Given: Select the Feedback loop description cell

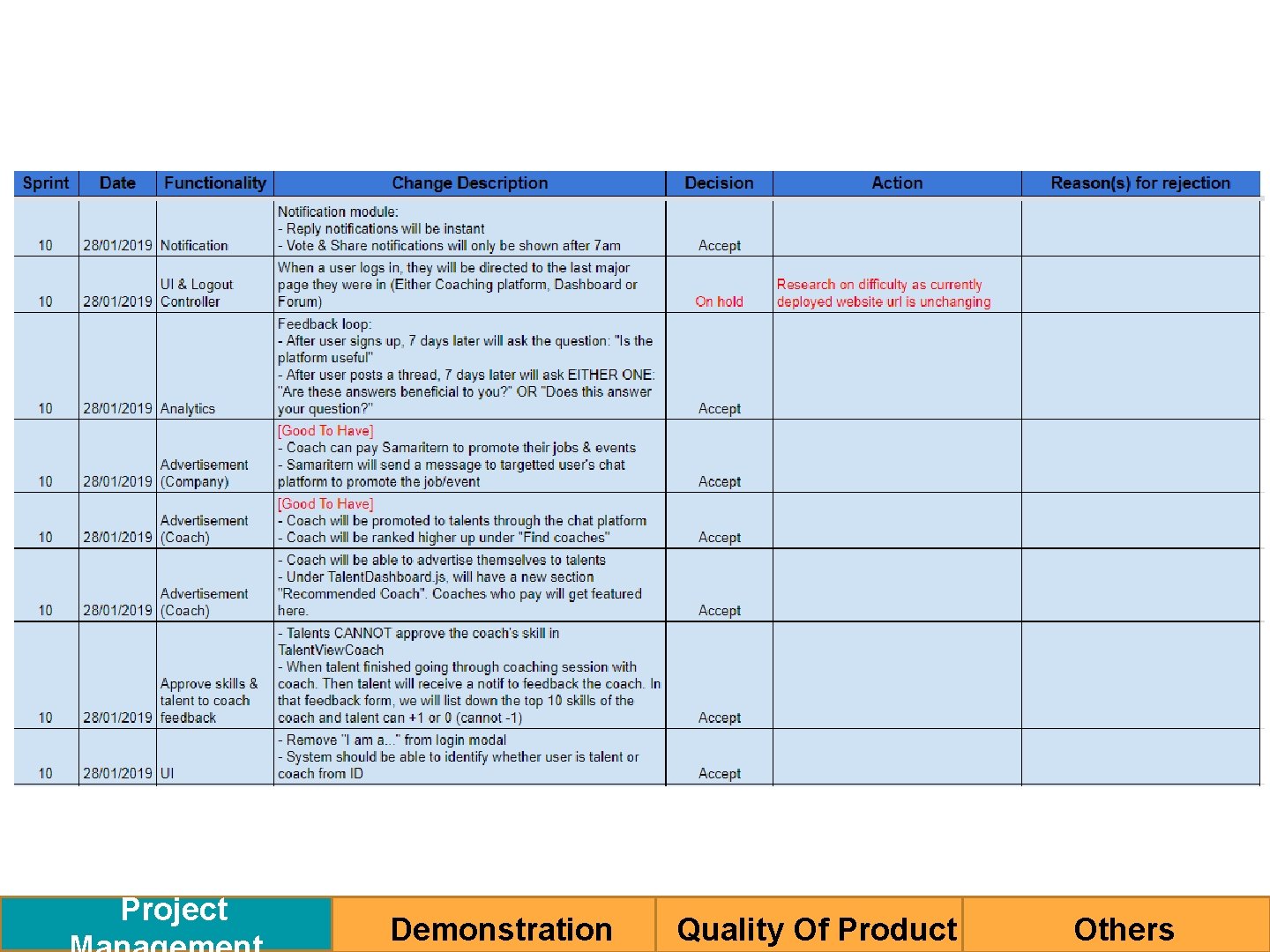Looking at the screenshot, I should (x=469, y=366).
